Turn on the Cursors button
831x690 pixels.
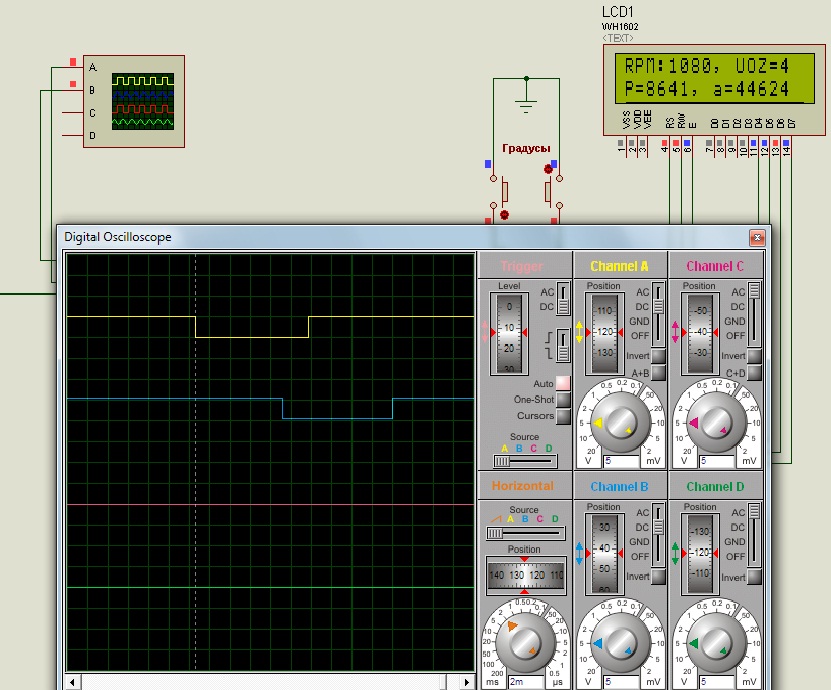click(563, 415)
